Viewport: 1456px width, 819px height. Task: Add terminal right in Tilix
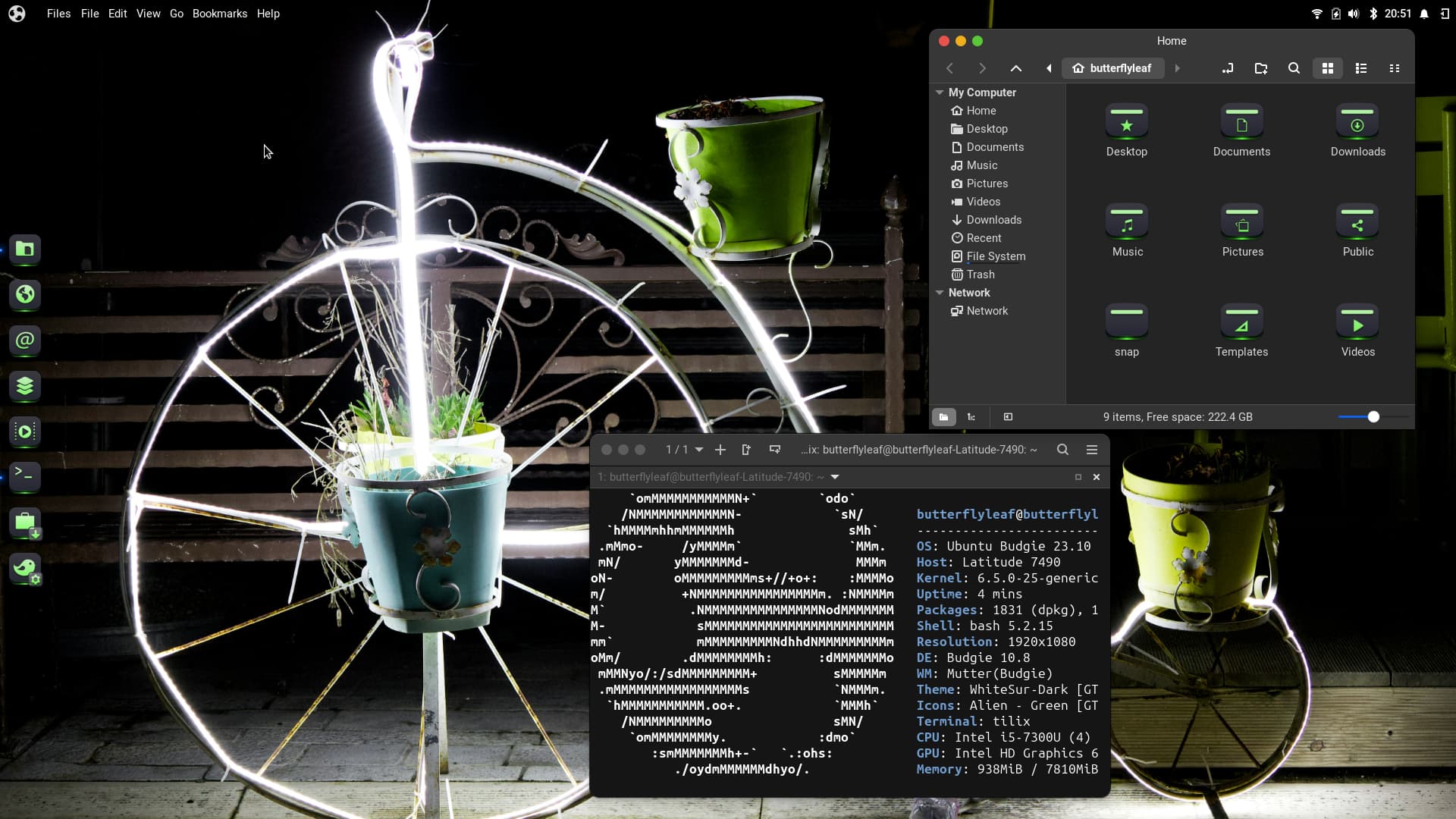746,450
